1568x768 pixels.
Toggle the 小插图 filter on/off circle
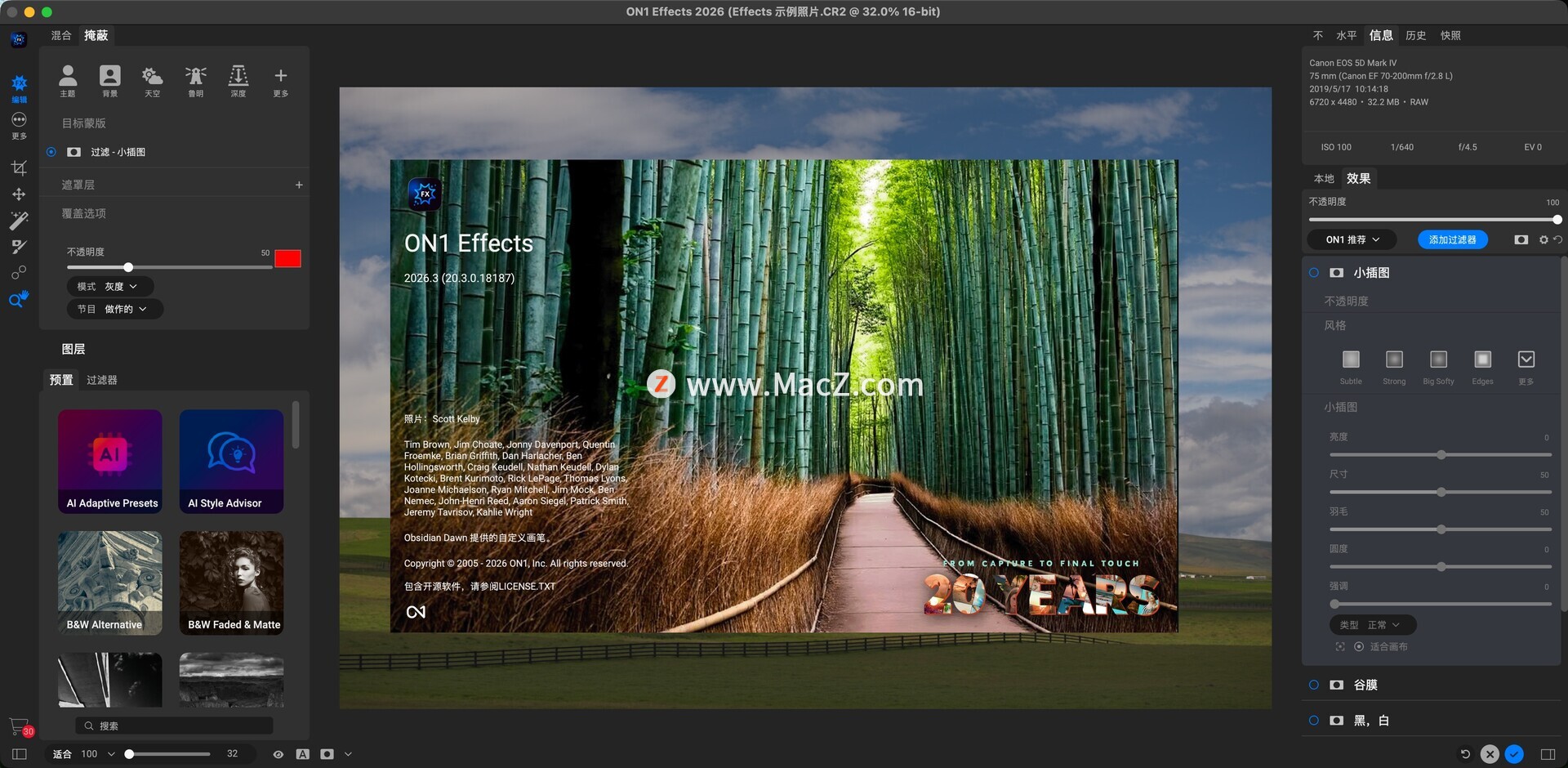tap(1313, 273)
